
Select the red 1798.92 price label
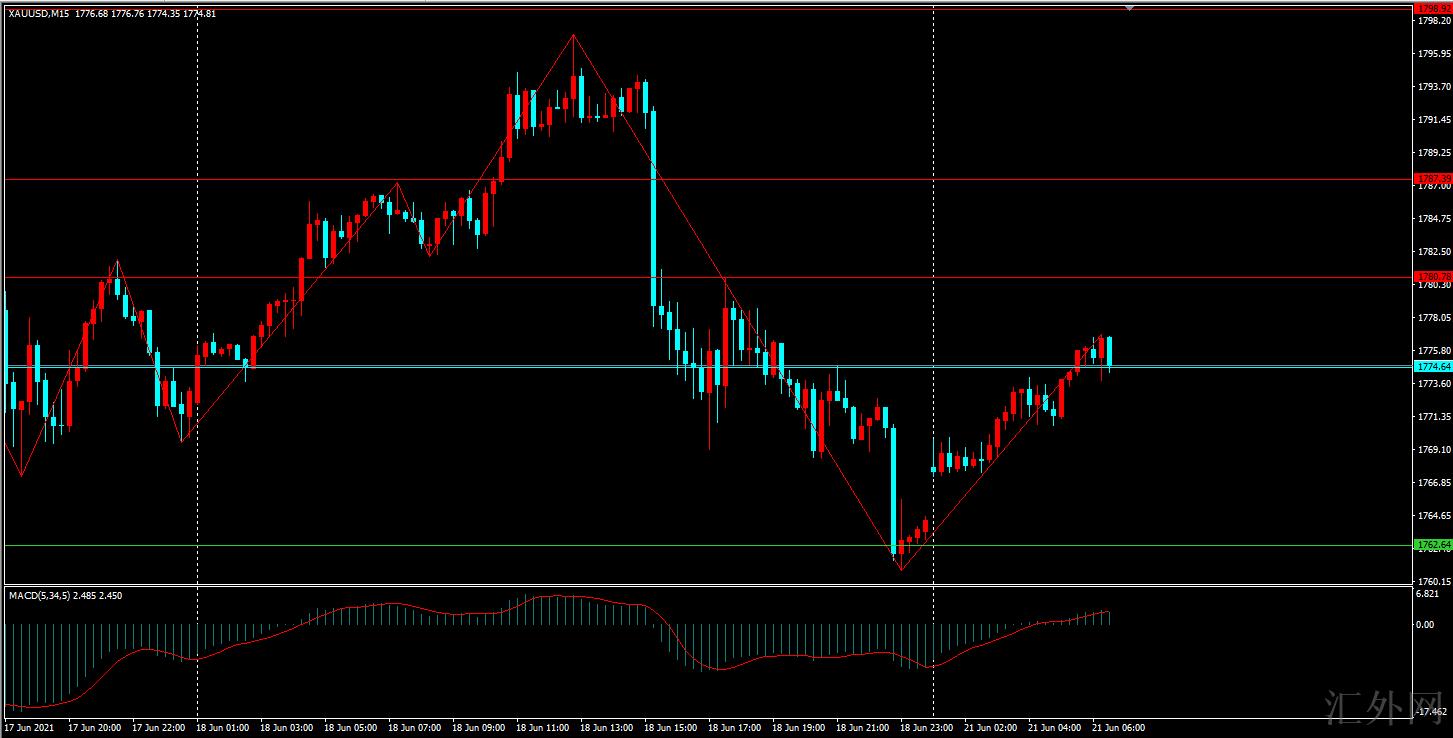pos(1431,8)
